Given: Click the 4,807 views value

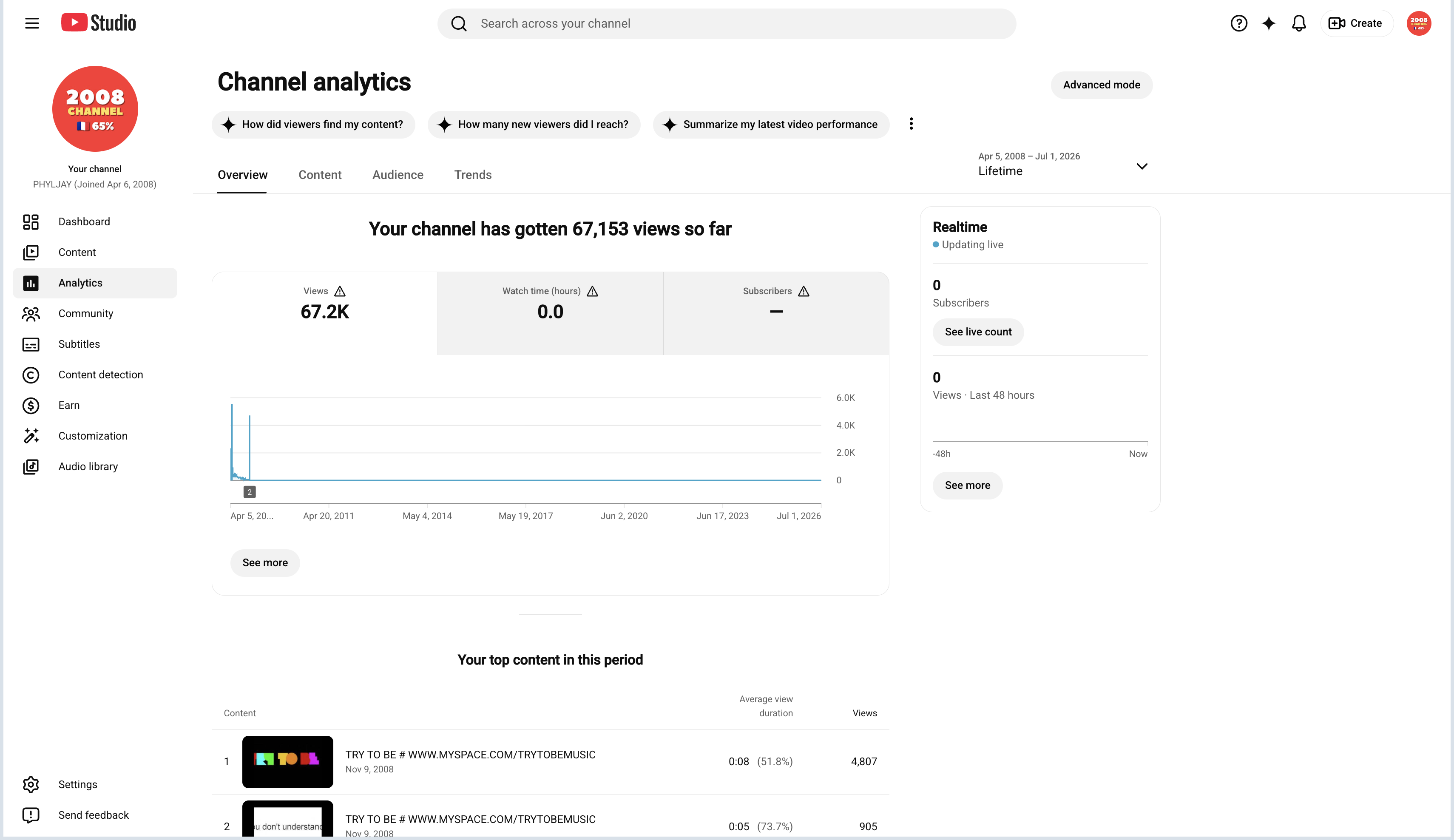Looking at the screenshot, I should click(x=864, y=761).
